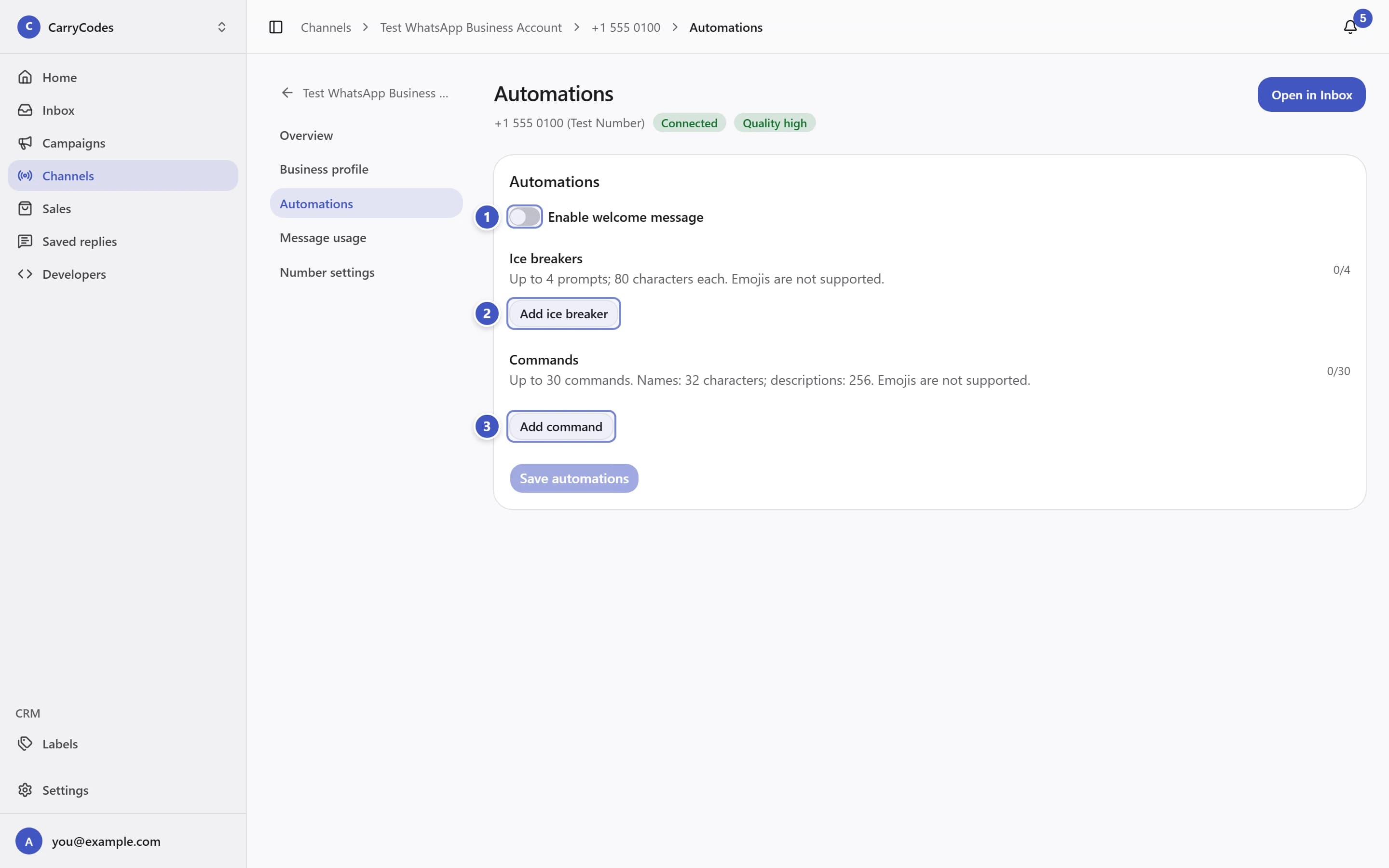Toggle the sidebar panel icon
Screen dimensions: 1389x868
tap(275, 27)
